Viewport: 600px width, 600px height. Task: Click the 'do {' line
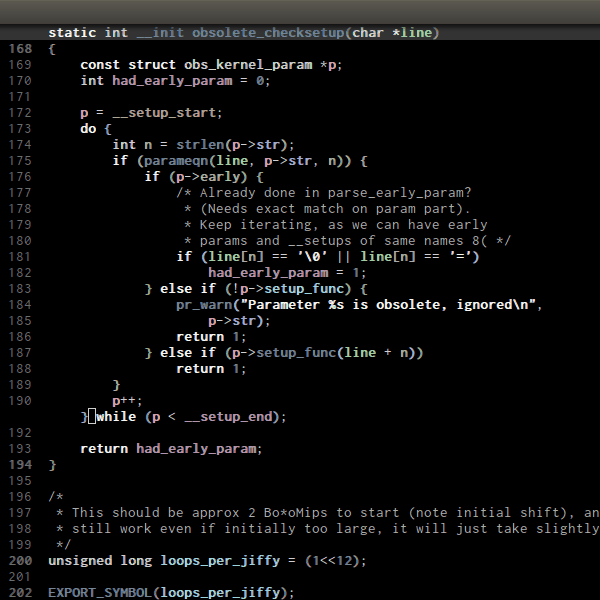(x=96, y=129)
